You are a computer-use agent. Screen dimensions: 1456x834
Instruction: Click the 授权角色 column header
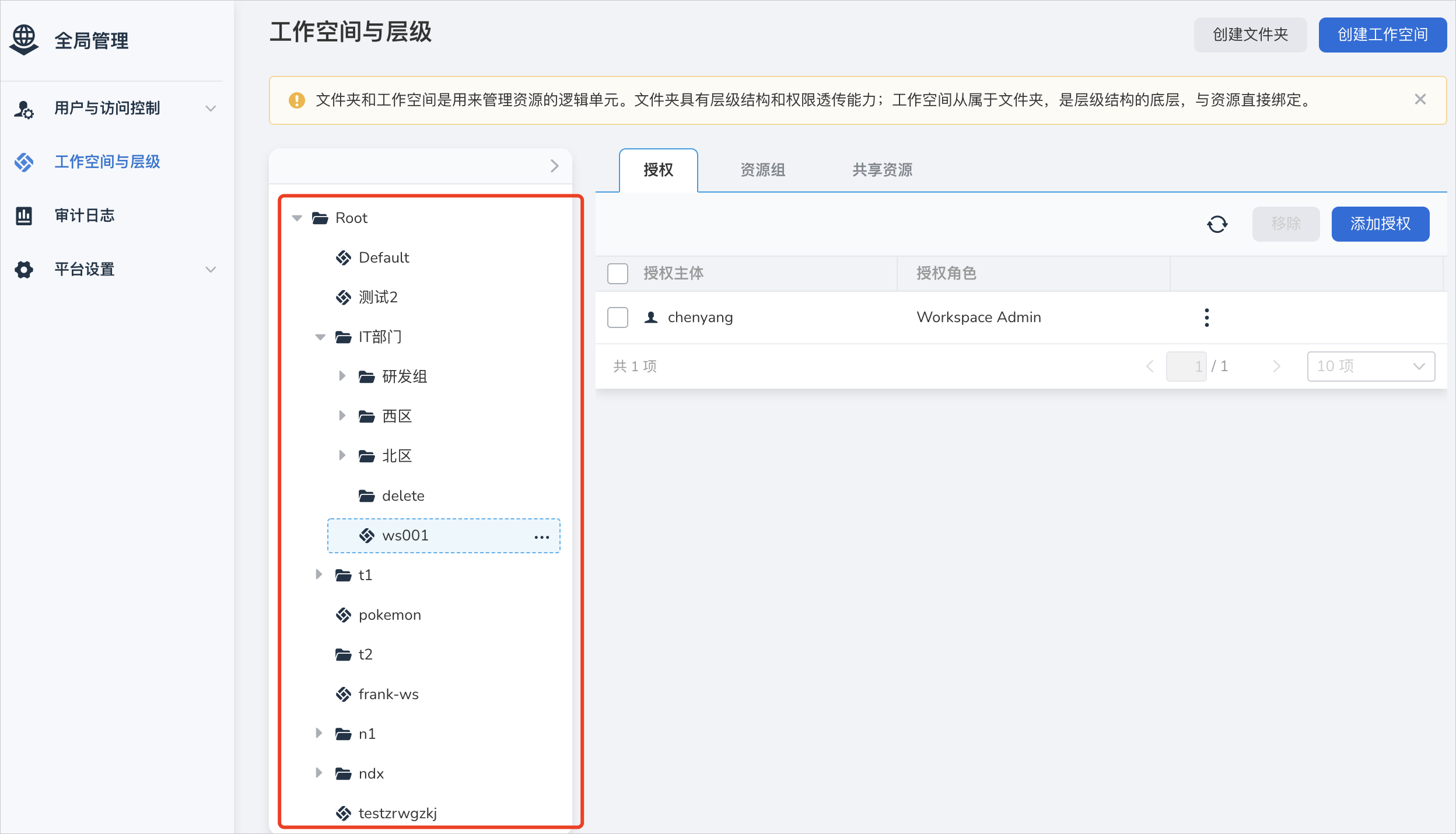[946, 273]
